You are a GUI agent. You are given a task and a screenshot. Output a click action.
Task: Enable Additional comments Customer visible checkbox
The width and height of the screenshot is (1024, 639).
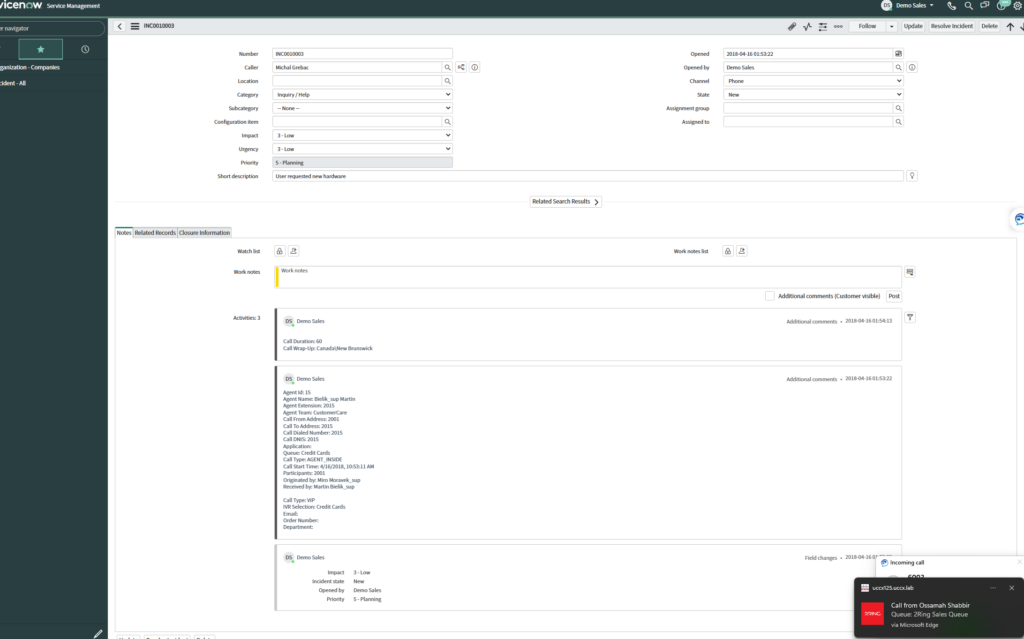(x=769, y=296)
